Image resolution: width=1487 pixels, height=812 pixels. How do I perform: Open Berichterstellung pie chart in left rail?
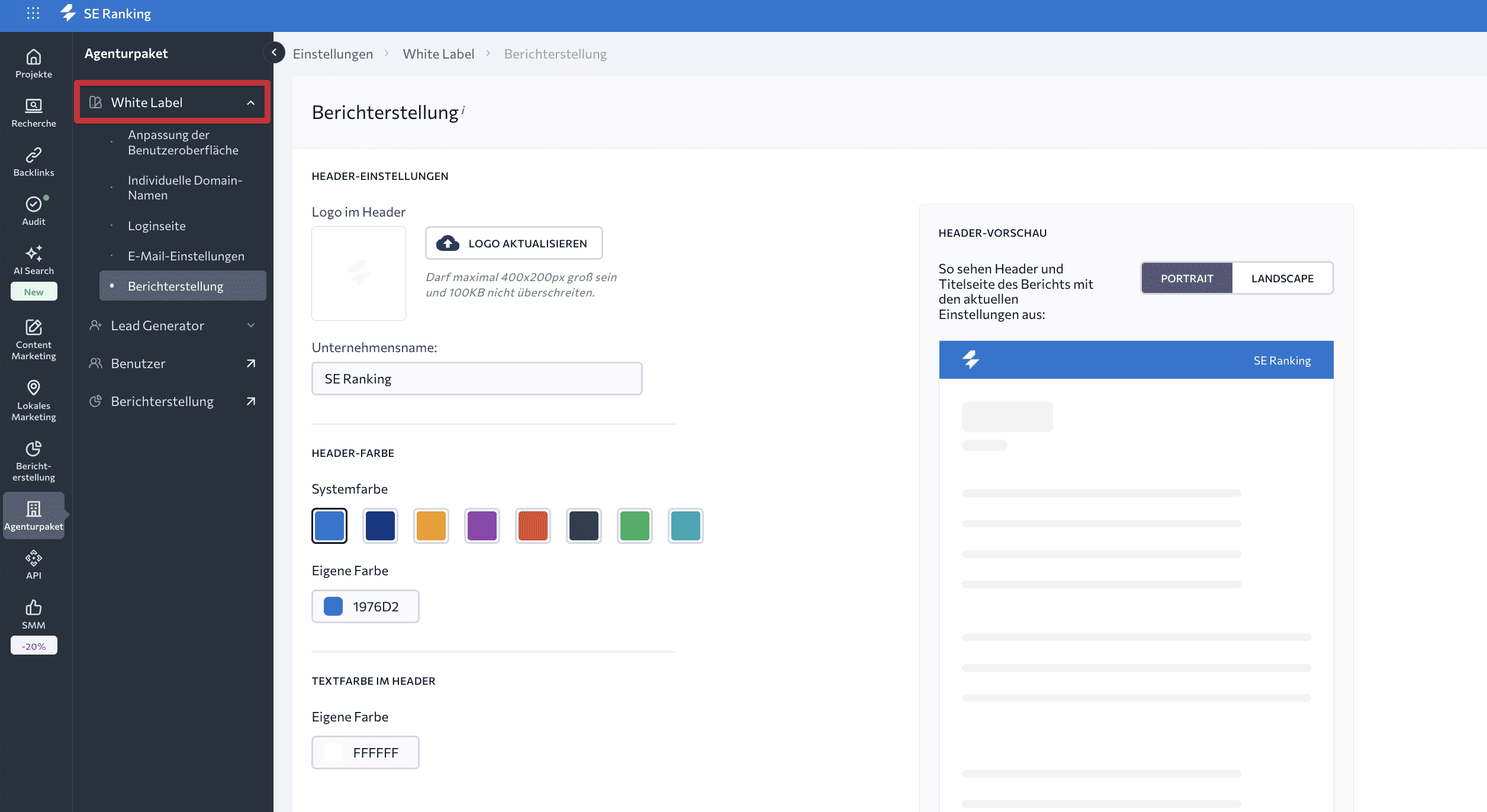(34, 449)
